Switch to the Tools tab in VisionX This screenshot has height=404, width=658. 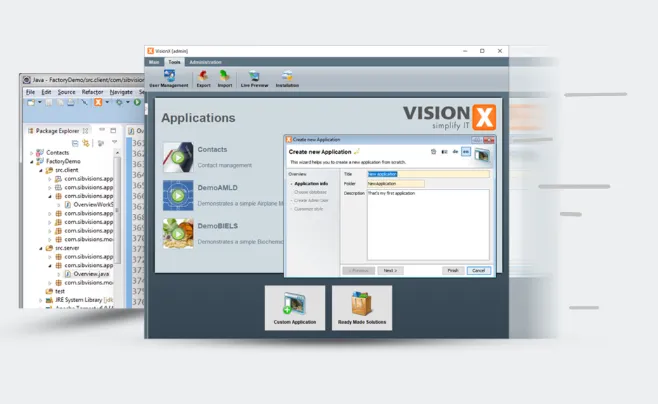tap(174, 62)
